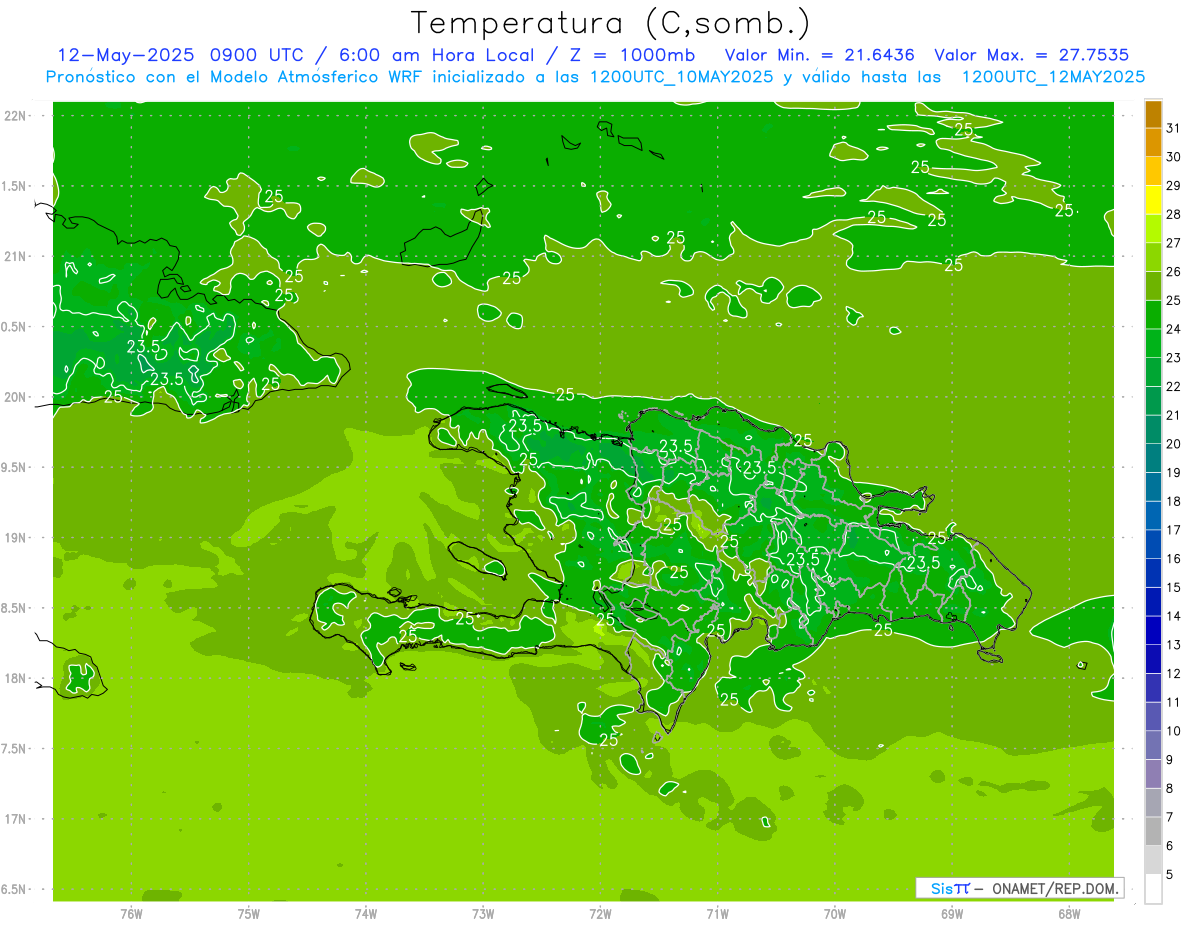This screenshot has height=927, width=1200.
Task: Click the 'Temperatura (C,somb.)' title
Action: [611, 22]
